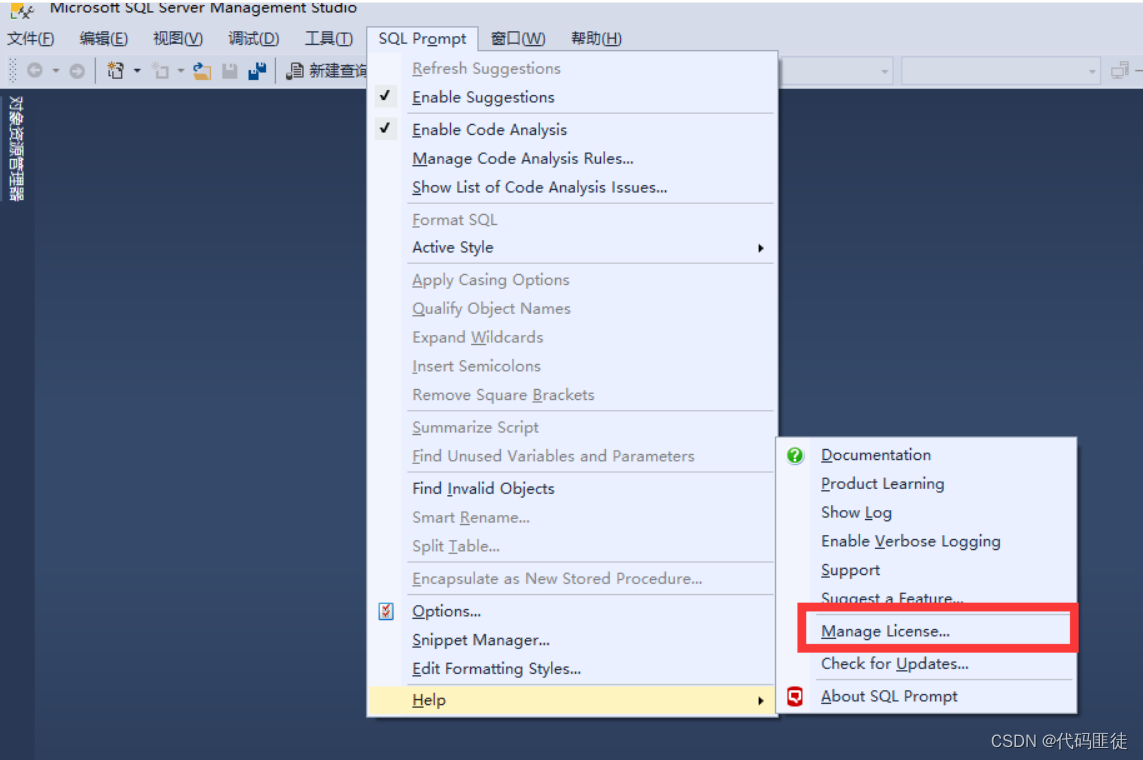This screenshot has width=1143, height=760.
Task: Open the Back button history dropdown
Action: click(x=55, y=71)
